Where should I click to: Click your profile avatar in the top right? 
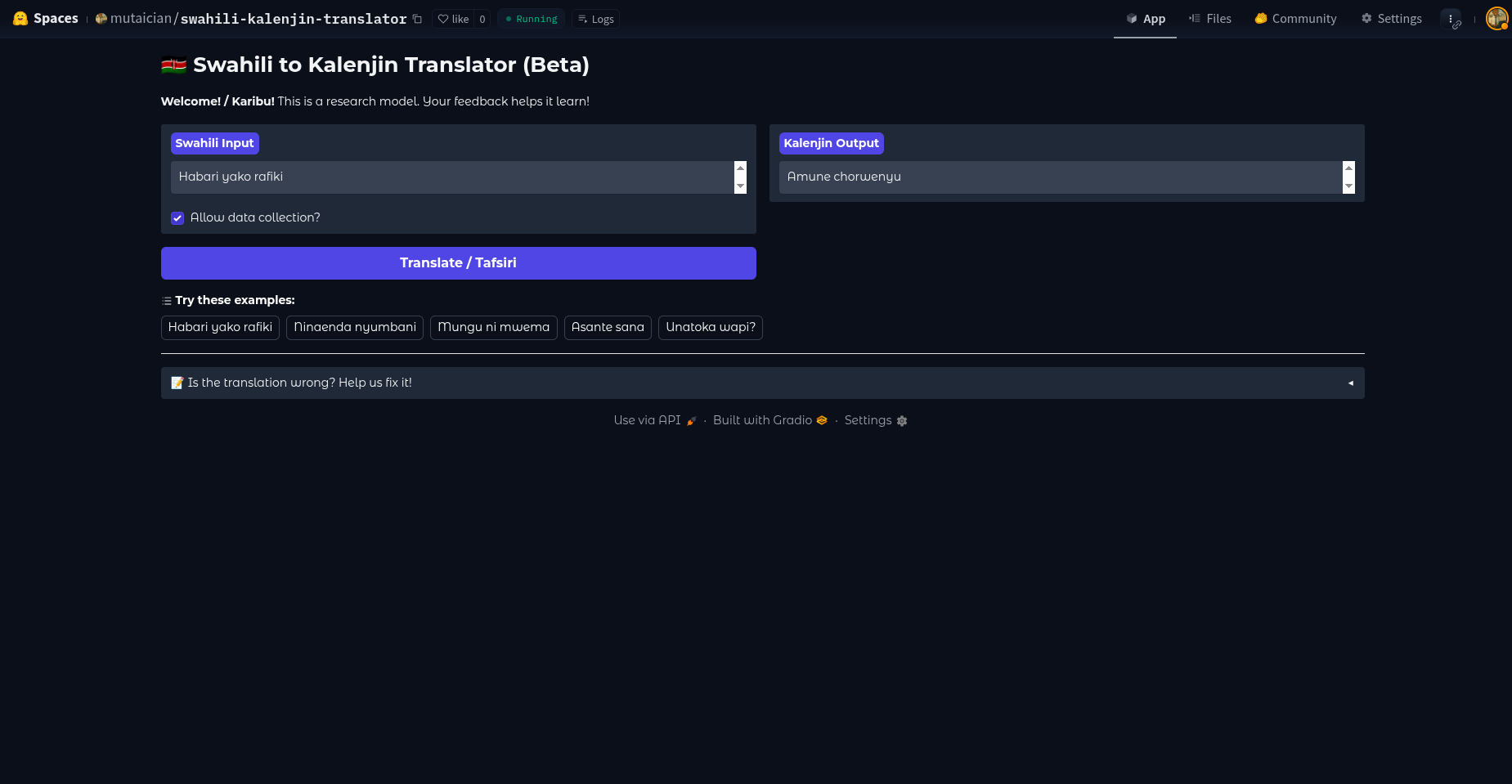click(1496, 18)
